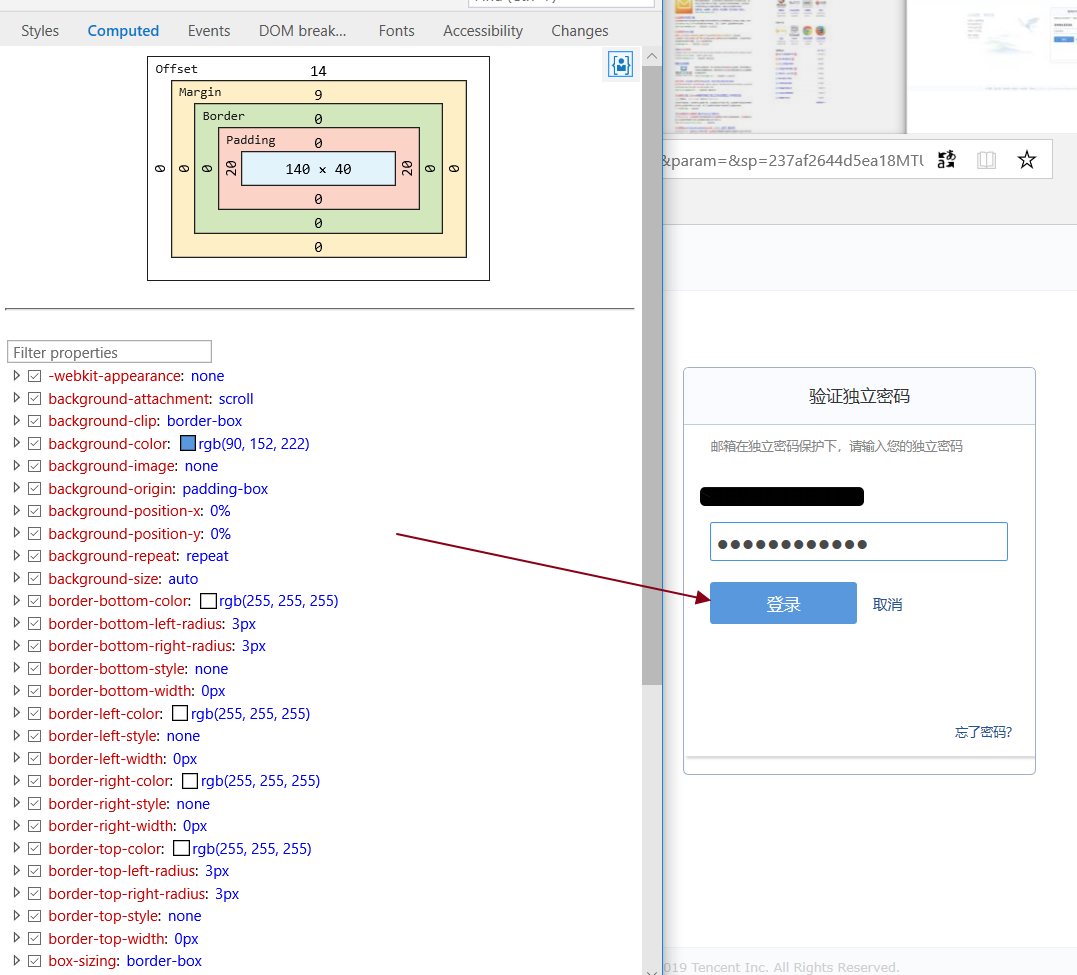Viewport: 1077px width, 975px height.
Task: Expand the background-size property
Action: coord(16,578)
